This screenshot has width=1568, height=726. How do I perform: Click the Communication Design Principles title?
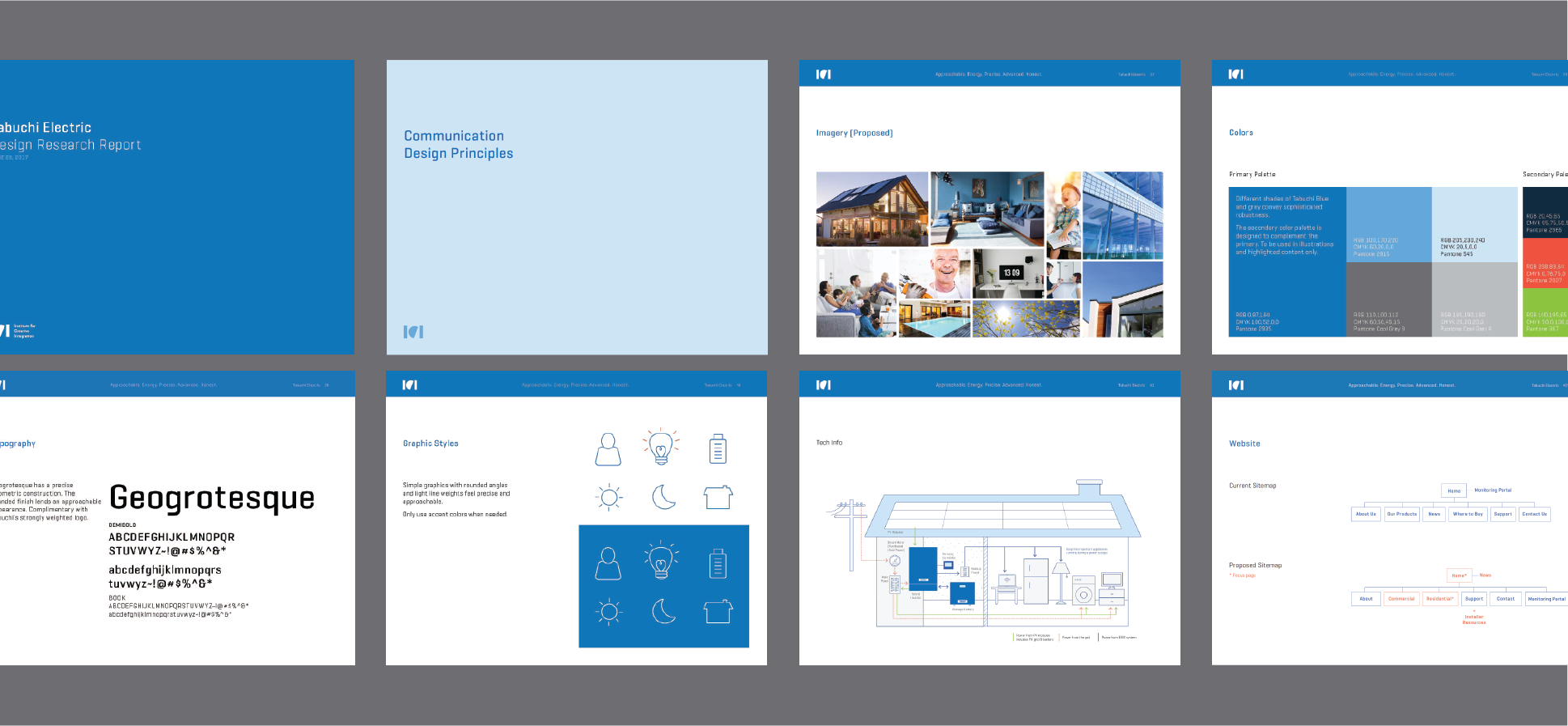[458, 144]
